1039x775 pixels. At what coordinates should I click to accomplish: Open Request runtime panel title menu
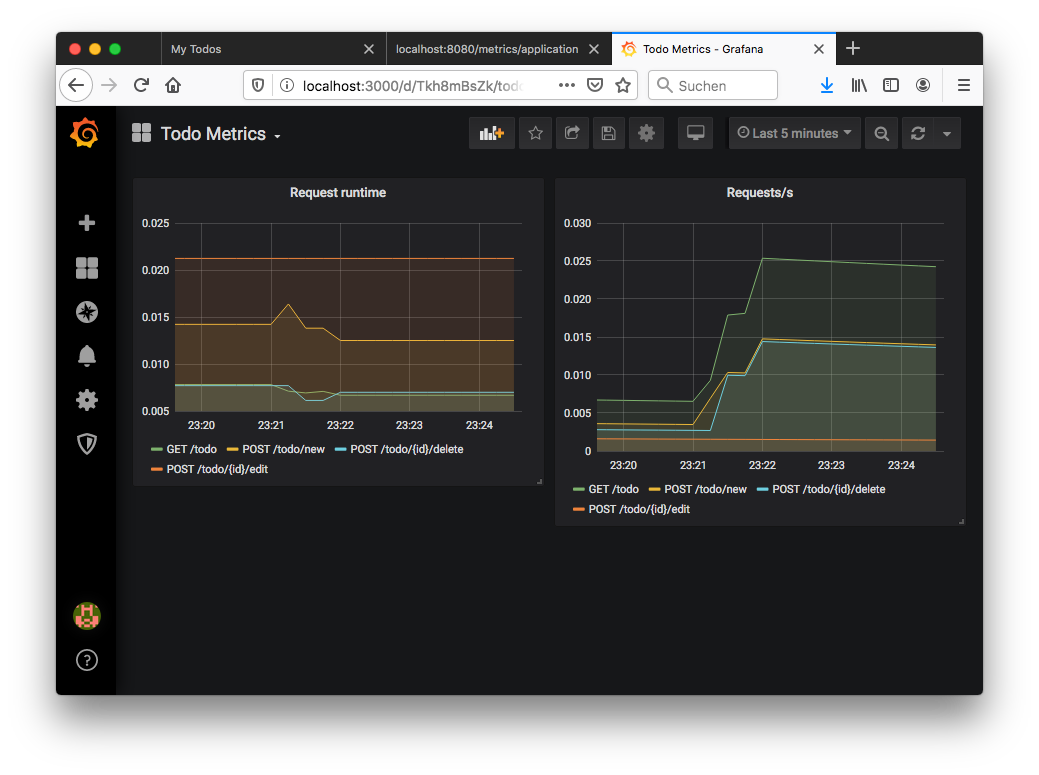pyautogui.click(x=338, y=193)
